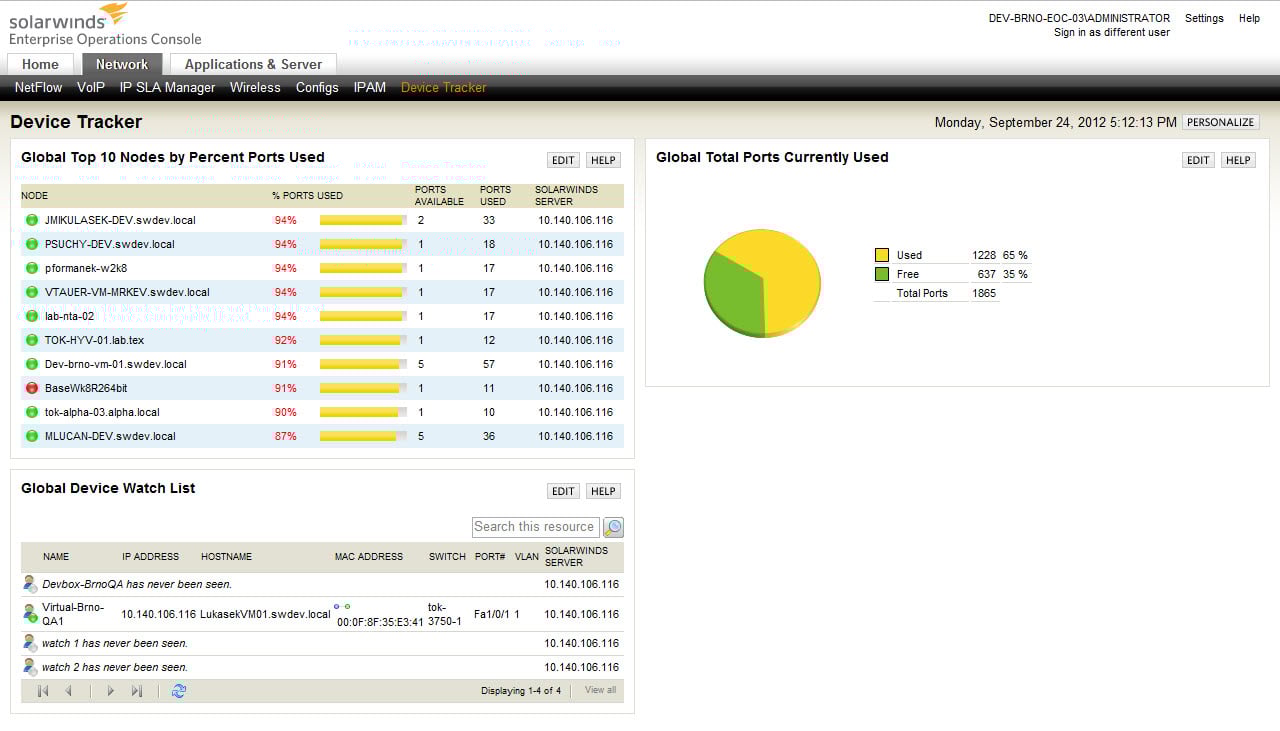Go to previous page of watch list
1280x731 pixels.
[68, 691]
